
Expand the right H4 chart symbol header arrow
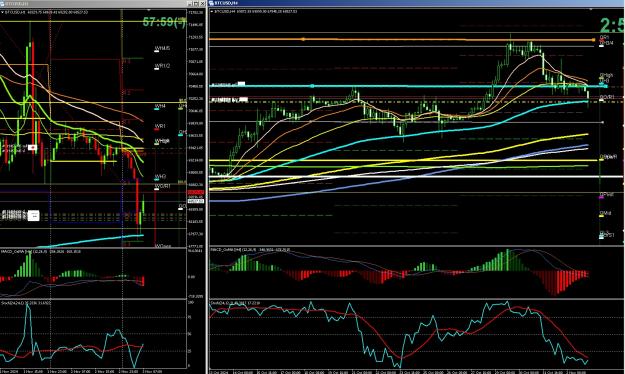pyautogui.click(x=212, y=12)
